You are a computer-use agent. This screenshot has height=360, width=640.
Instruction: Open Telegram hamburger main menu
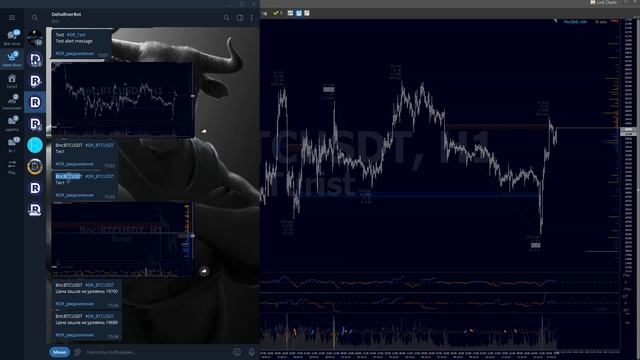click(x=12, y=18)
